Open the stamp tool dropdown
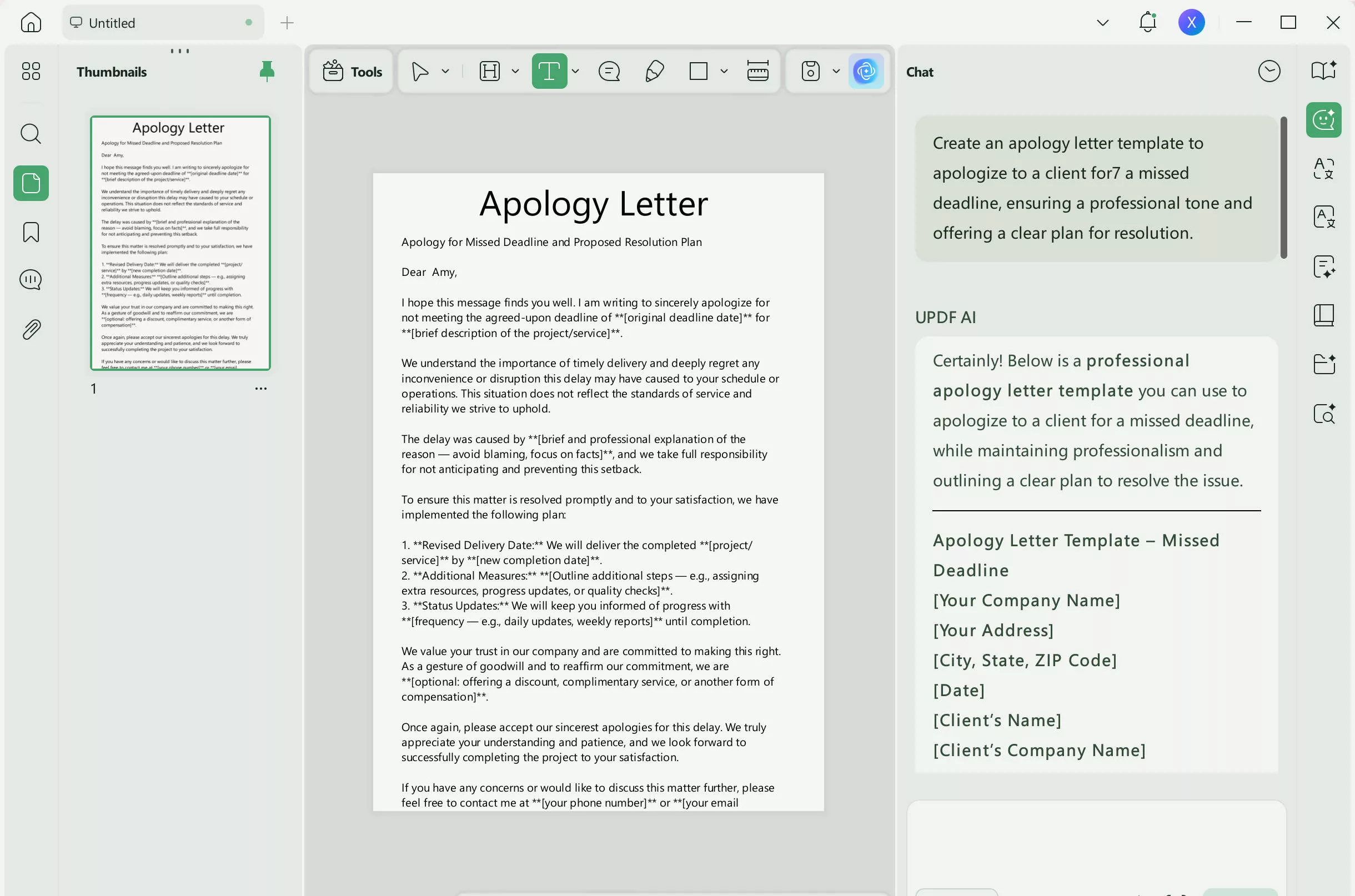This screenshot has height=896, width=1355. [x=836, y=71]
